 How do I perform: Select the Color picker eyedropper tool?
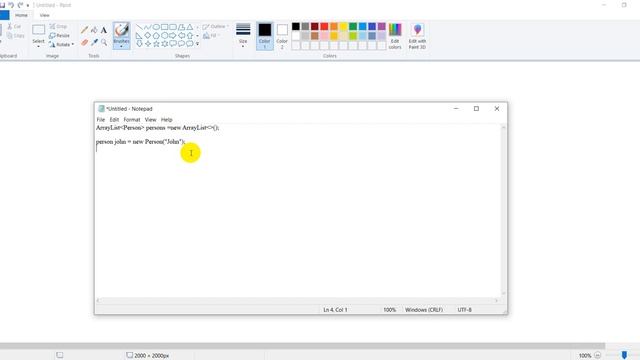click(x=94, y=42)
